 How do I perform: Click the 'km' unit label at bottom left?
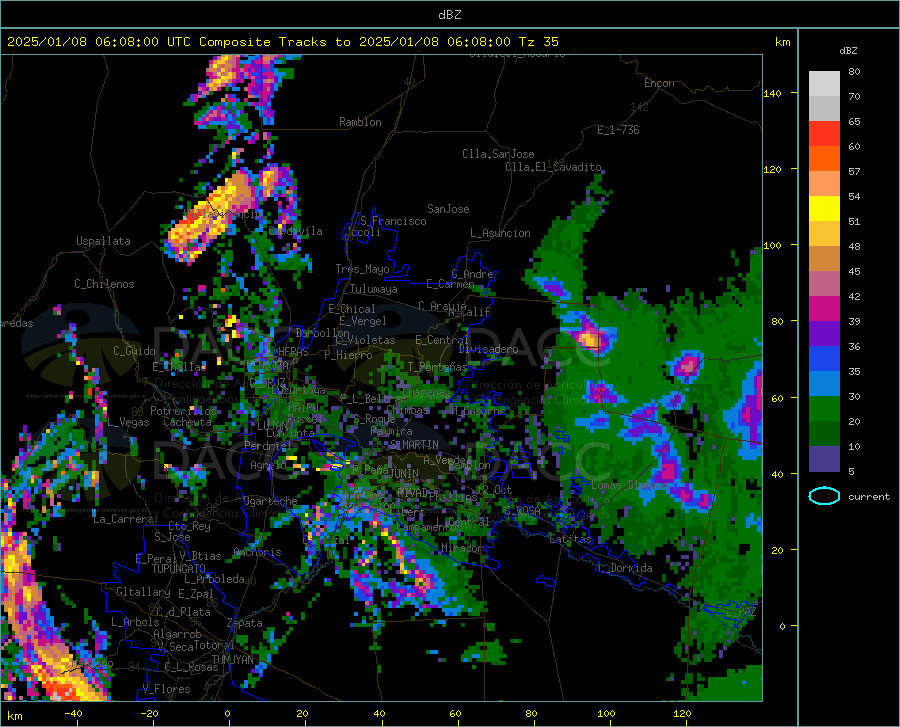click(14, 716)
